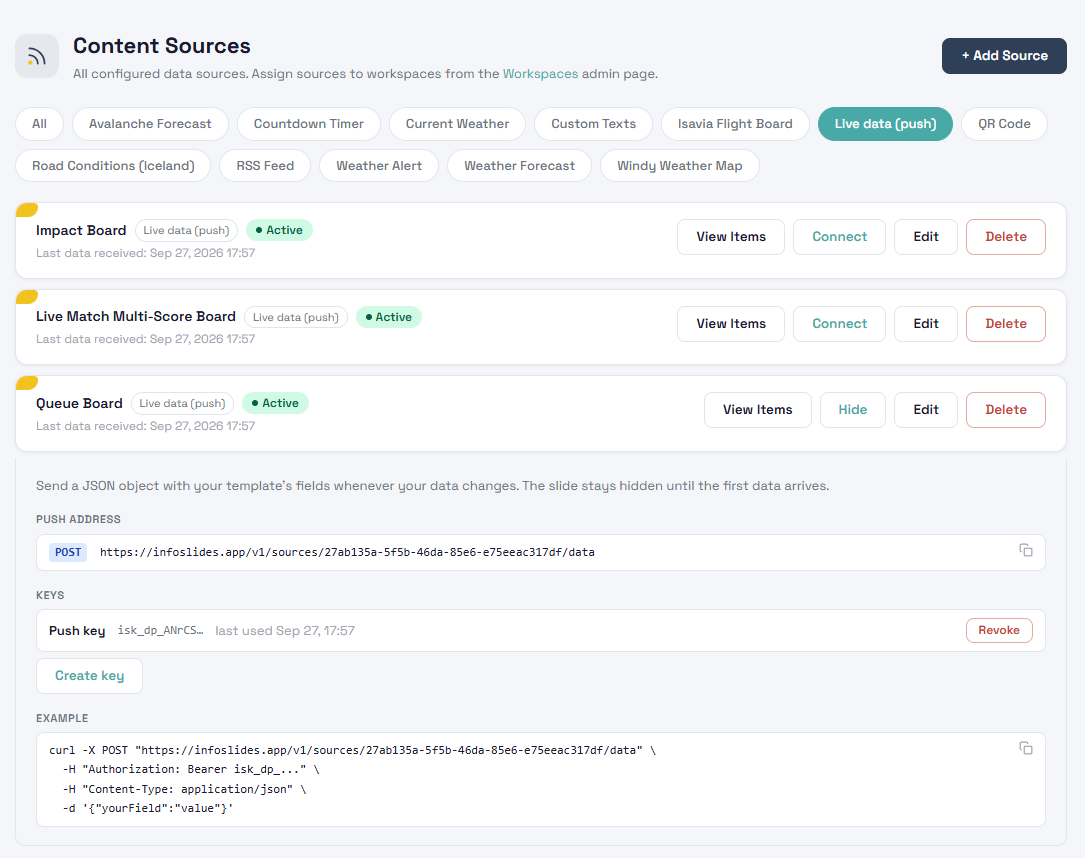The width and height of the screenshot is (1085, 858).
Task: Click the Impact Board title
Action: click(81, 230)
